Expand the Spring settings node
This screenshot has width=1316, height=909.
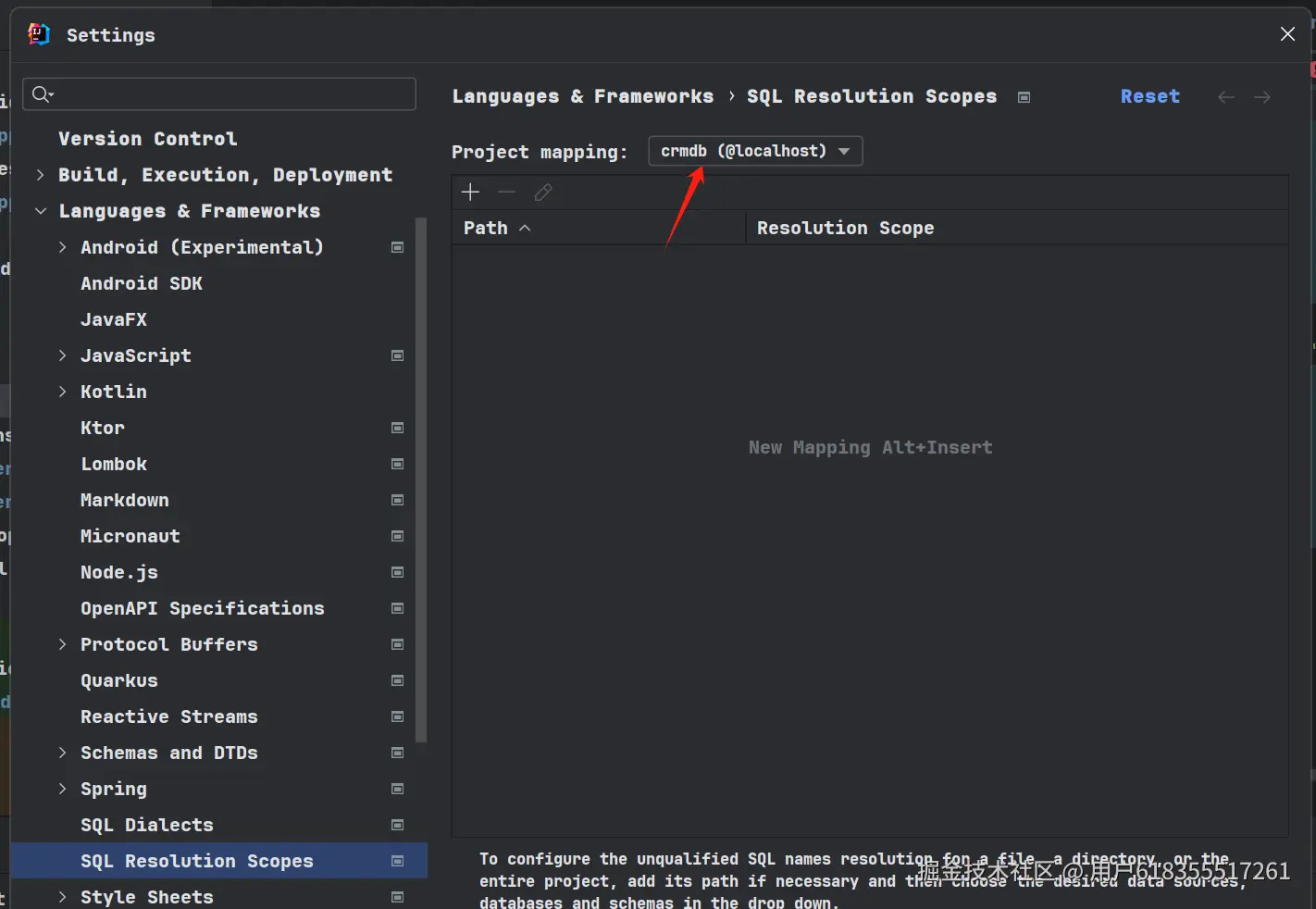coord(63,789)
